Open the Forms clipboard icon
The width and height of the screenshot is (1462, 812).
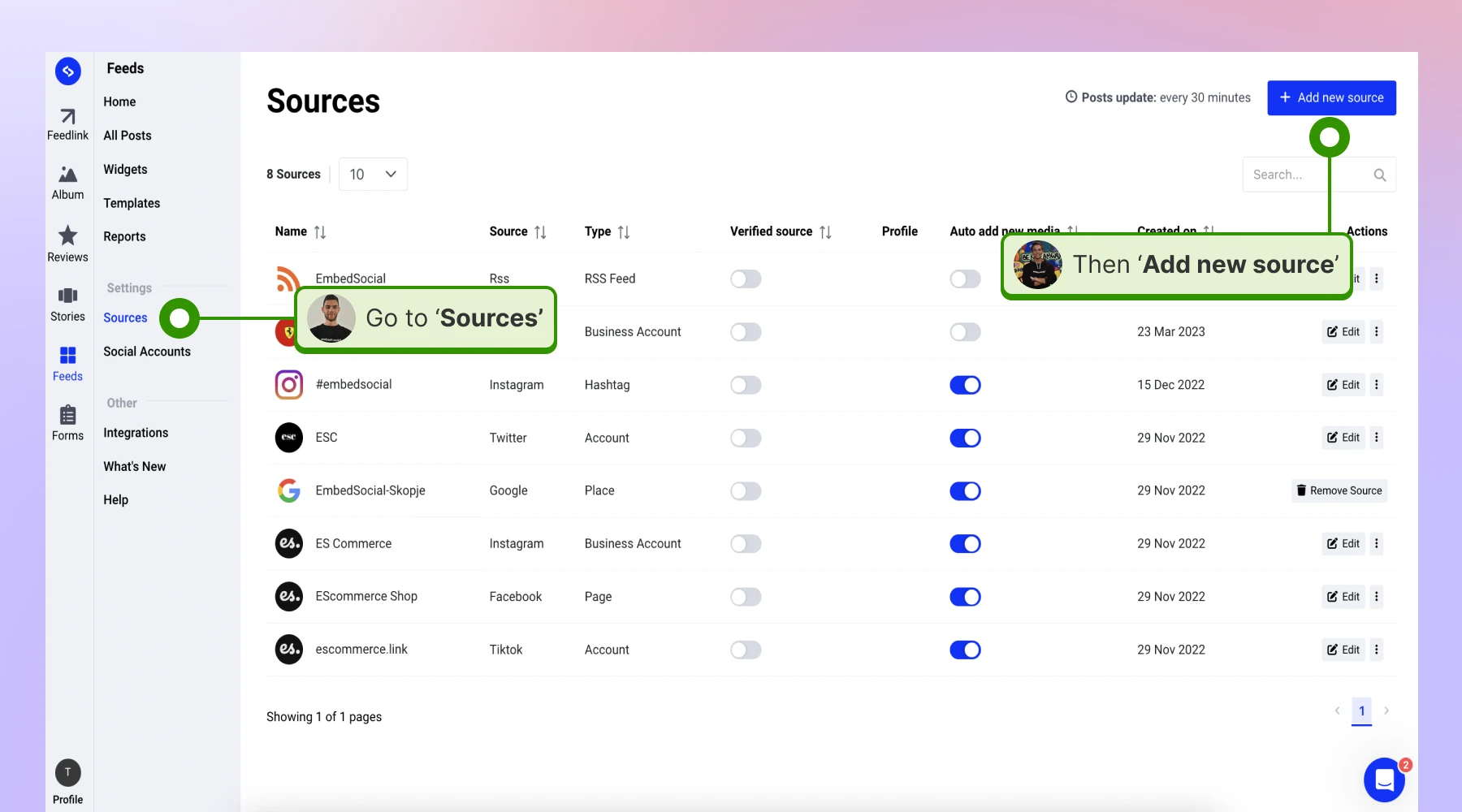[67, 415]
